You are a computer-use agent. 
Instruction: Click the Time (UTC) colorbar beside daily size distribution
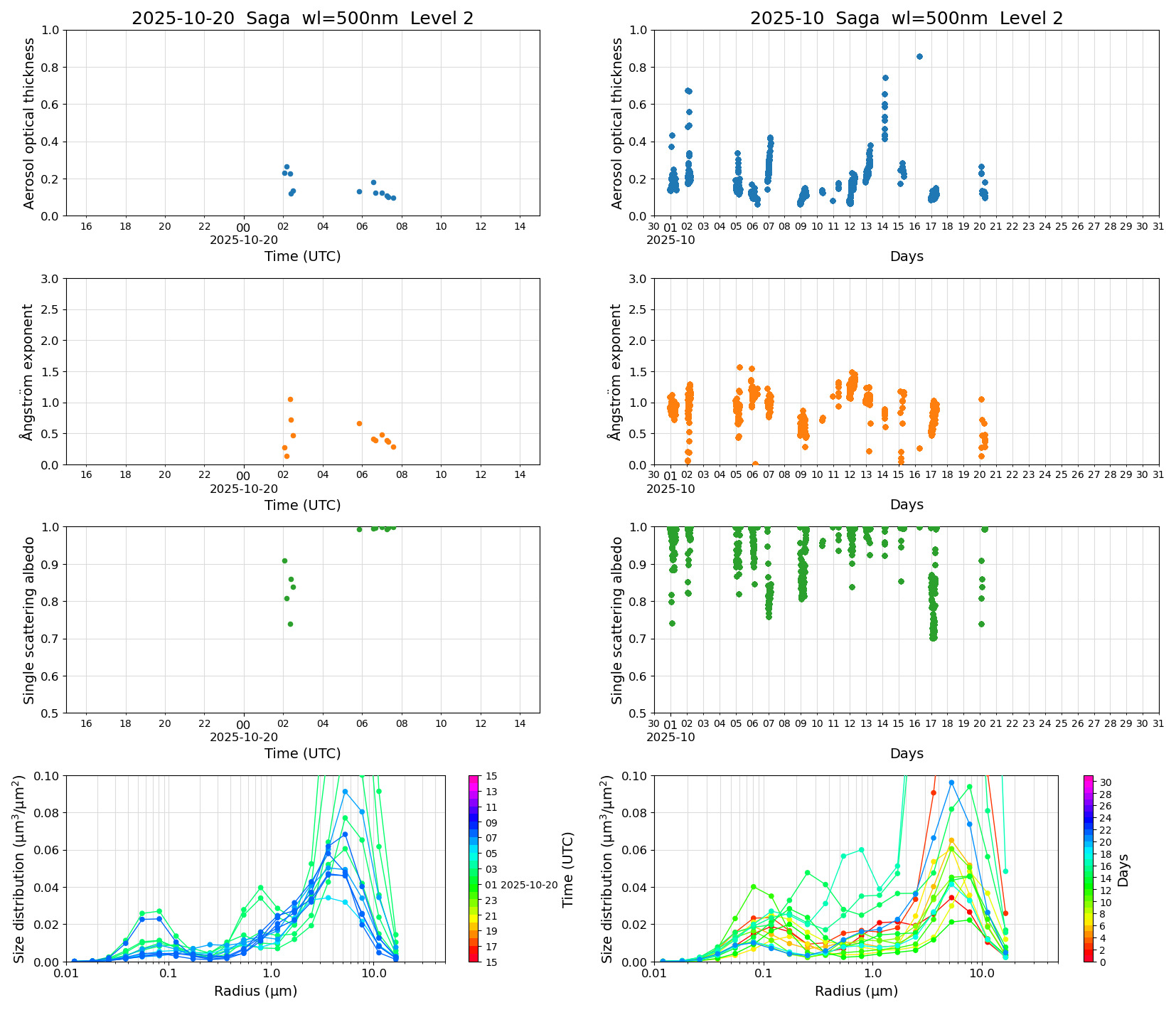click(x=474, y=868)
